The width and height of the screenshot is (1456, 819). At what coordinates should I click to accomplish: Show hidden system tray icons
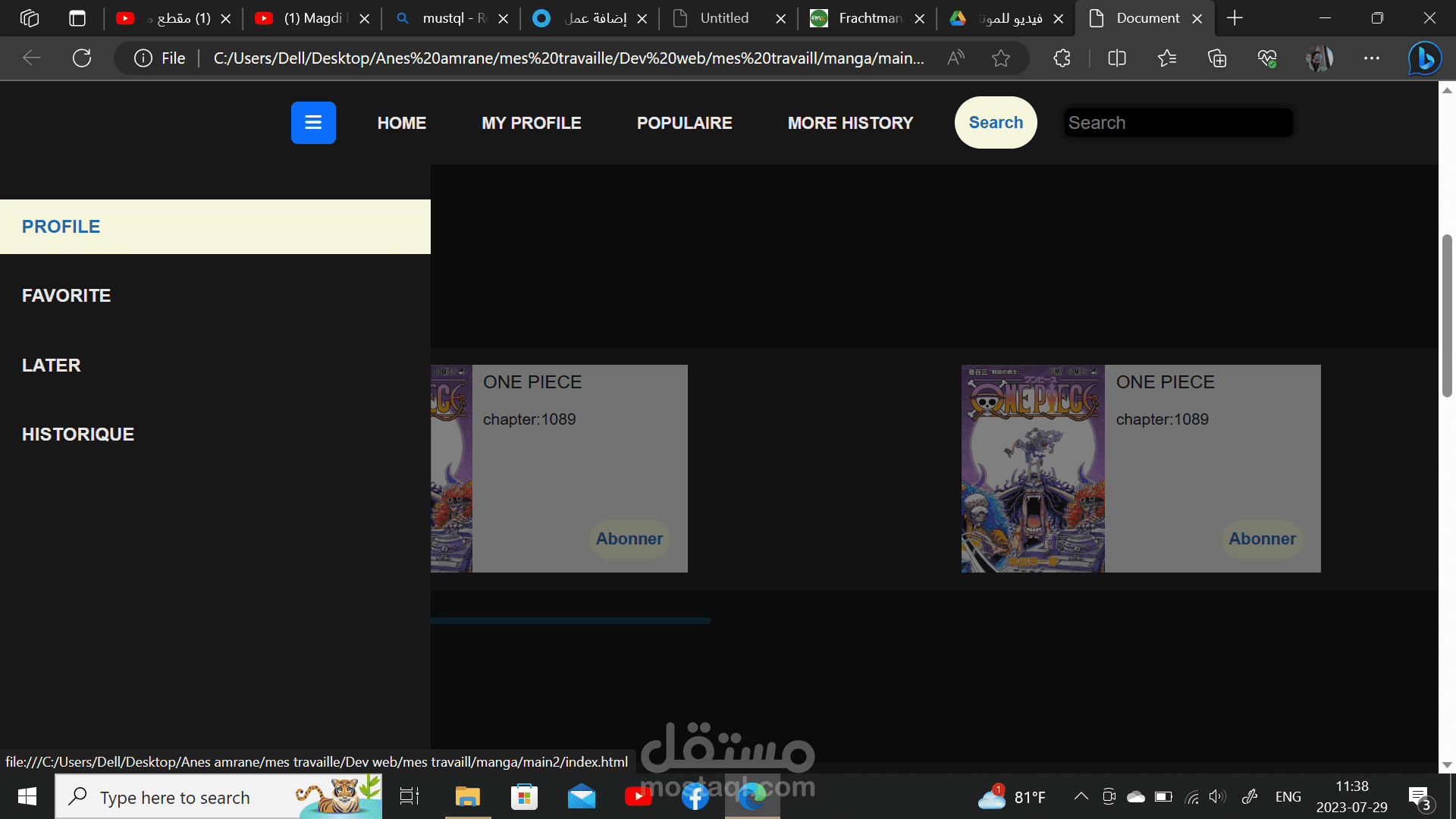pyautogui.click(x=1081, y=796)
